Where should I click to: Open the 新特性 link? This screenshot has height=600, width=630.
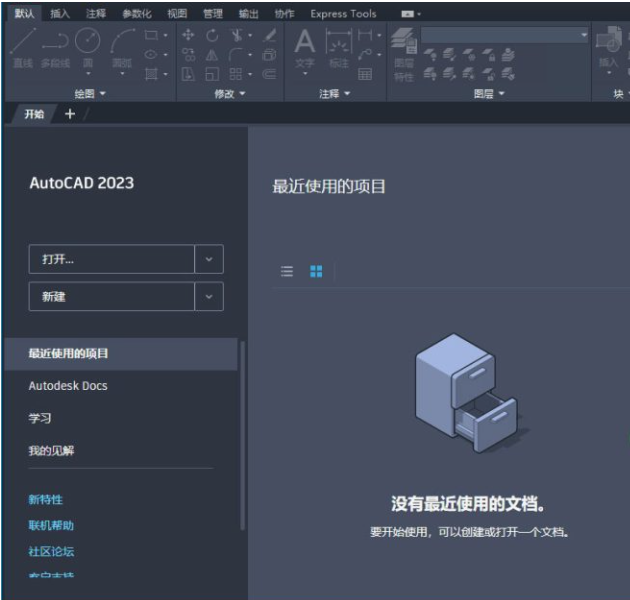(x=46, y=500)
